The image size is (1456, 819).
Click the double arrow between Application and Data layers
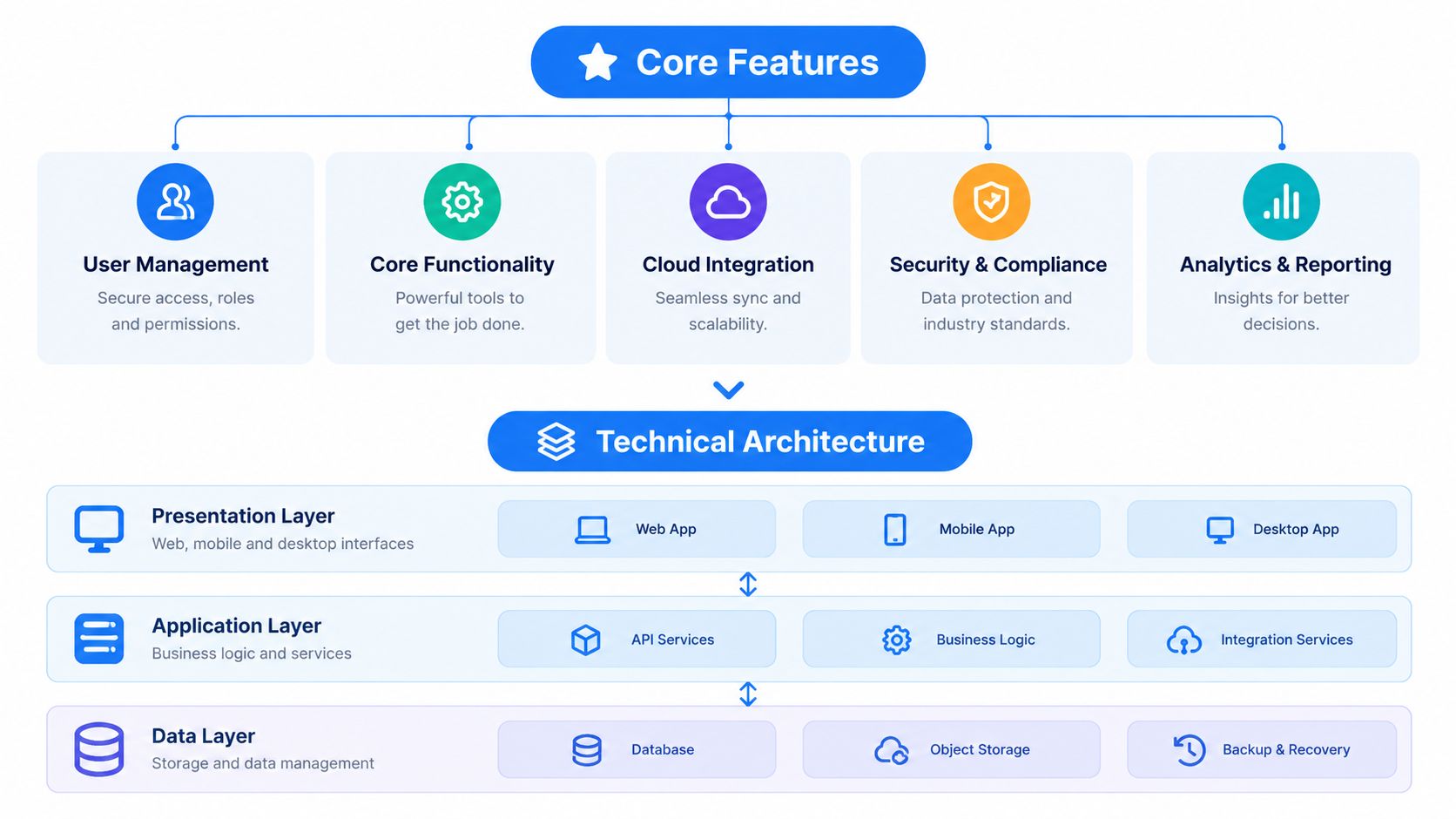(x=747, y=694)
